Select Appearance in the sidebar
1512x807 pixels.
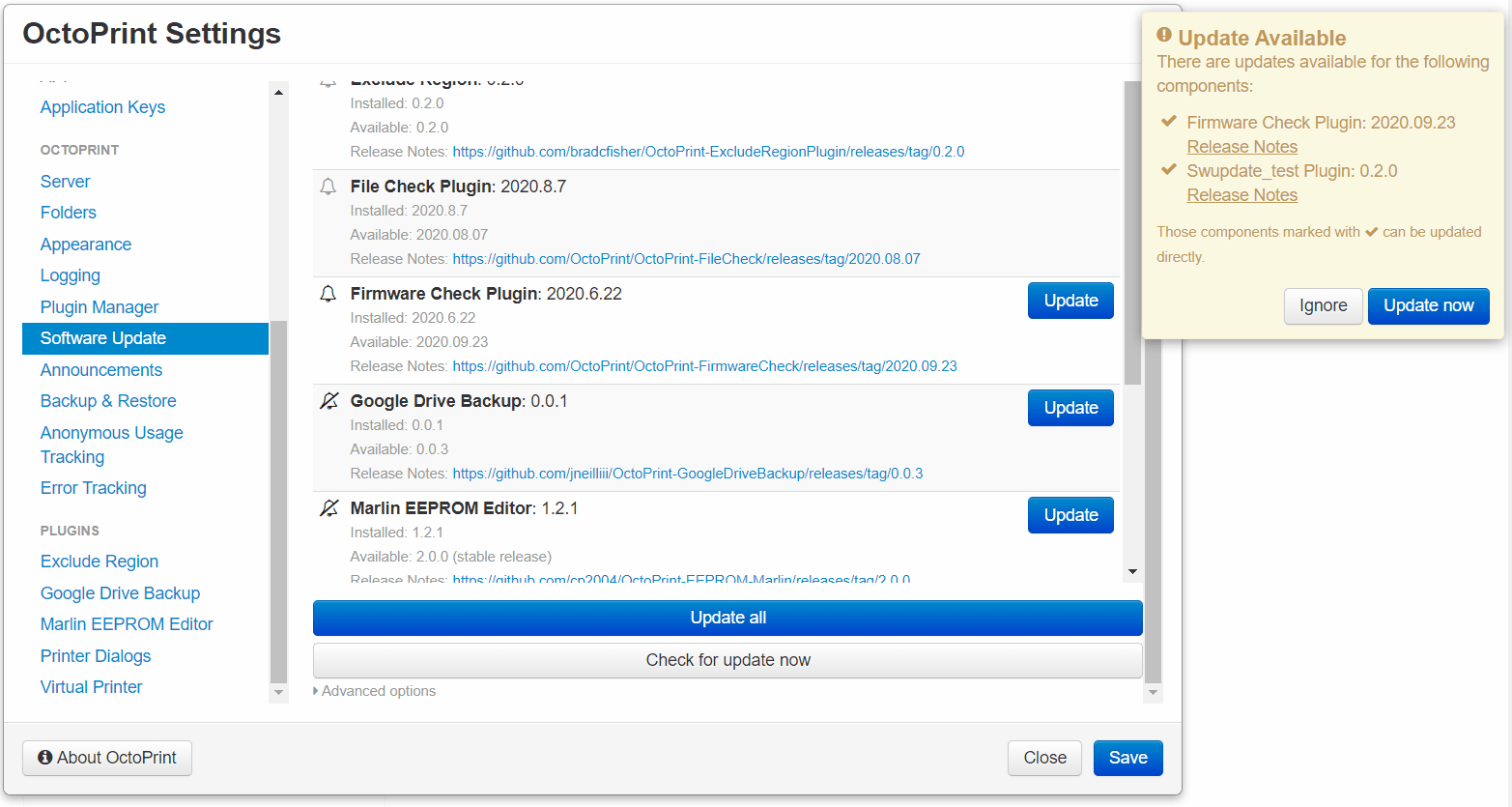point(86,245)
